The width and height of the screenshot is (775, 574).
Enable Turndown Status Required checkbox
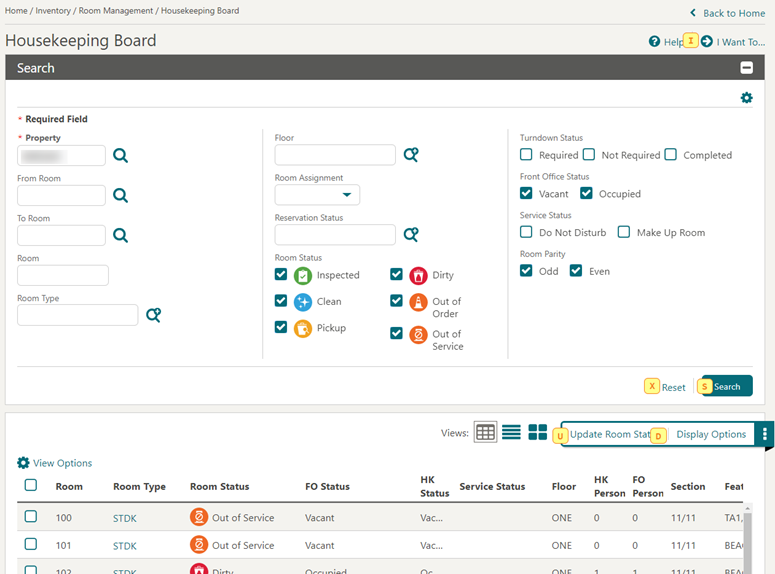(x=526, y=154)
